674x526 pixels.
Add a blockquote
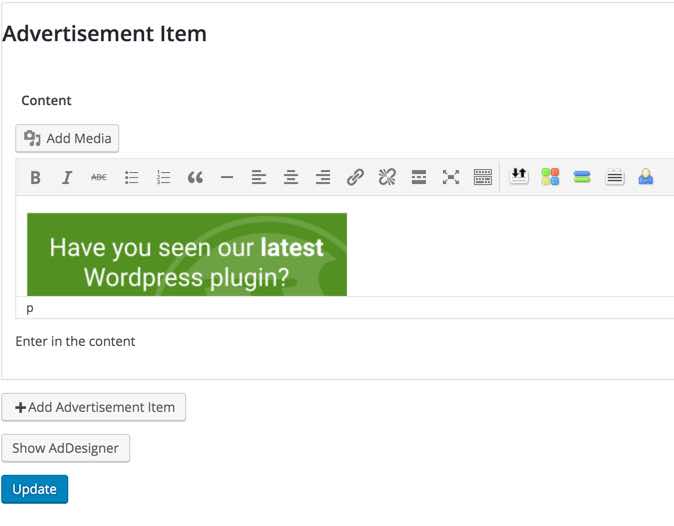point(195,177)
